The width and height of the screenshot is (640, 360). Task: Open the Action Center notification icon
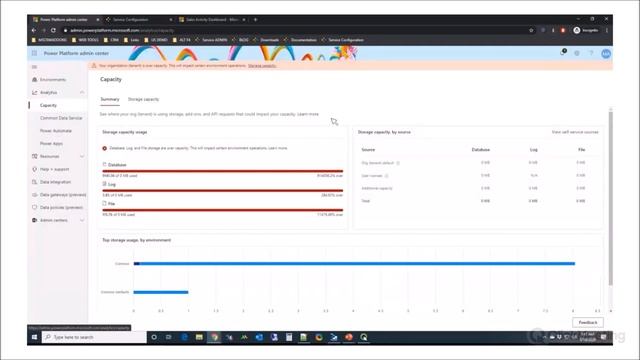[604, 337]
